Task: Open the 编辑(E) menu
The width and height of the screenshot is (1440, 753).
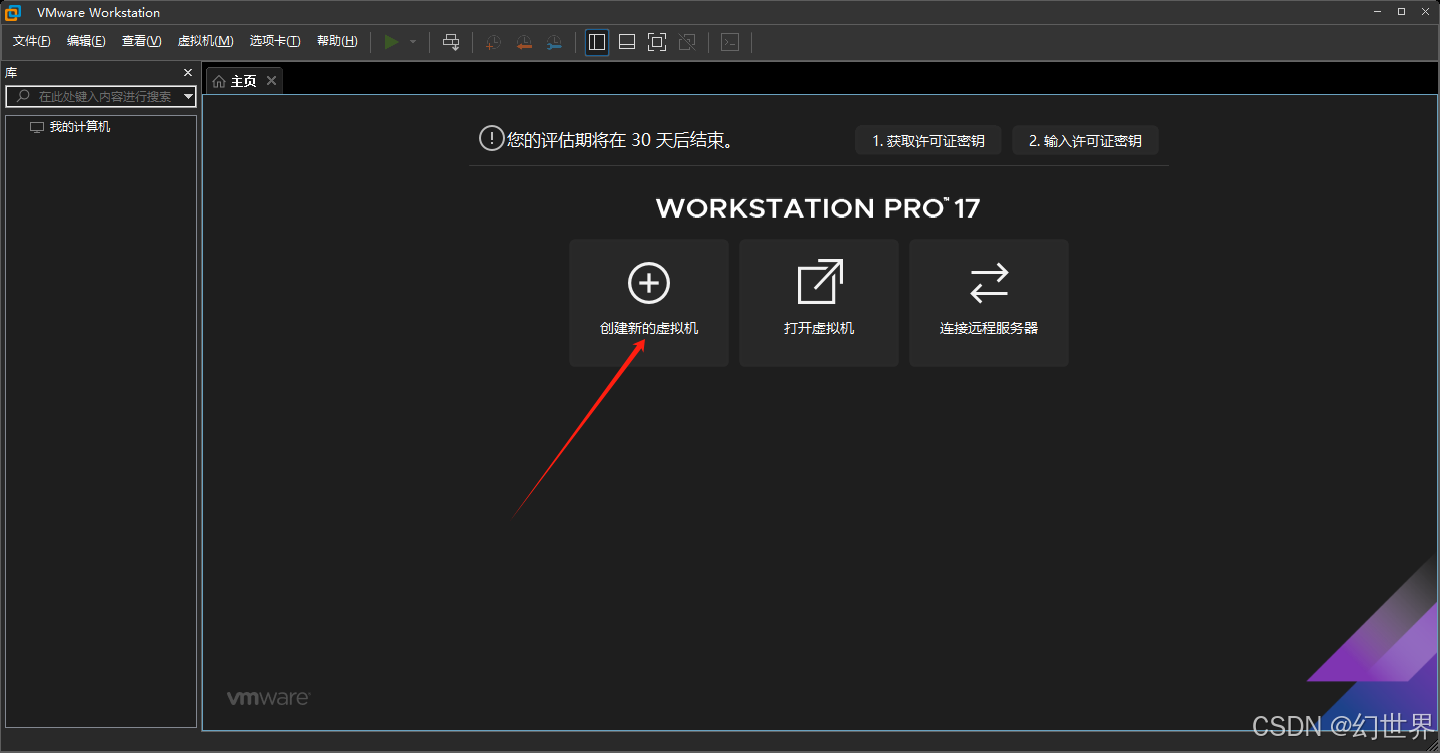Action: pyautogui.click(x=86, y=41)
